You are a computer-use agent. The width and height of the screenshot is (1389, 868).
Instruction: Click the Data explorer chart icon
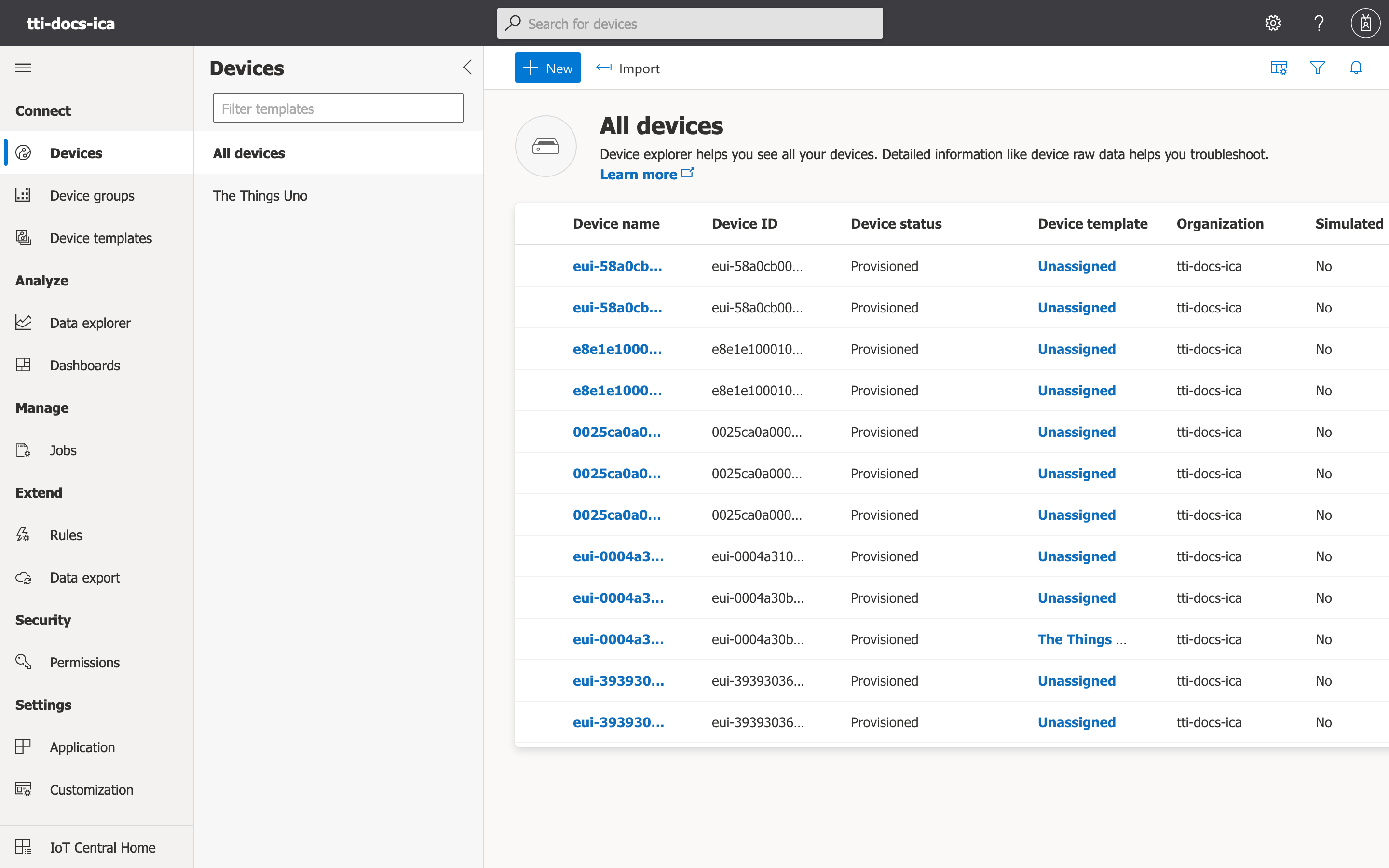[x=23, y=323]
